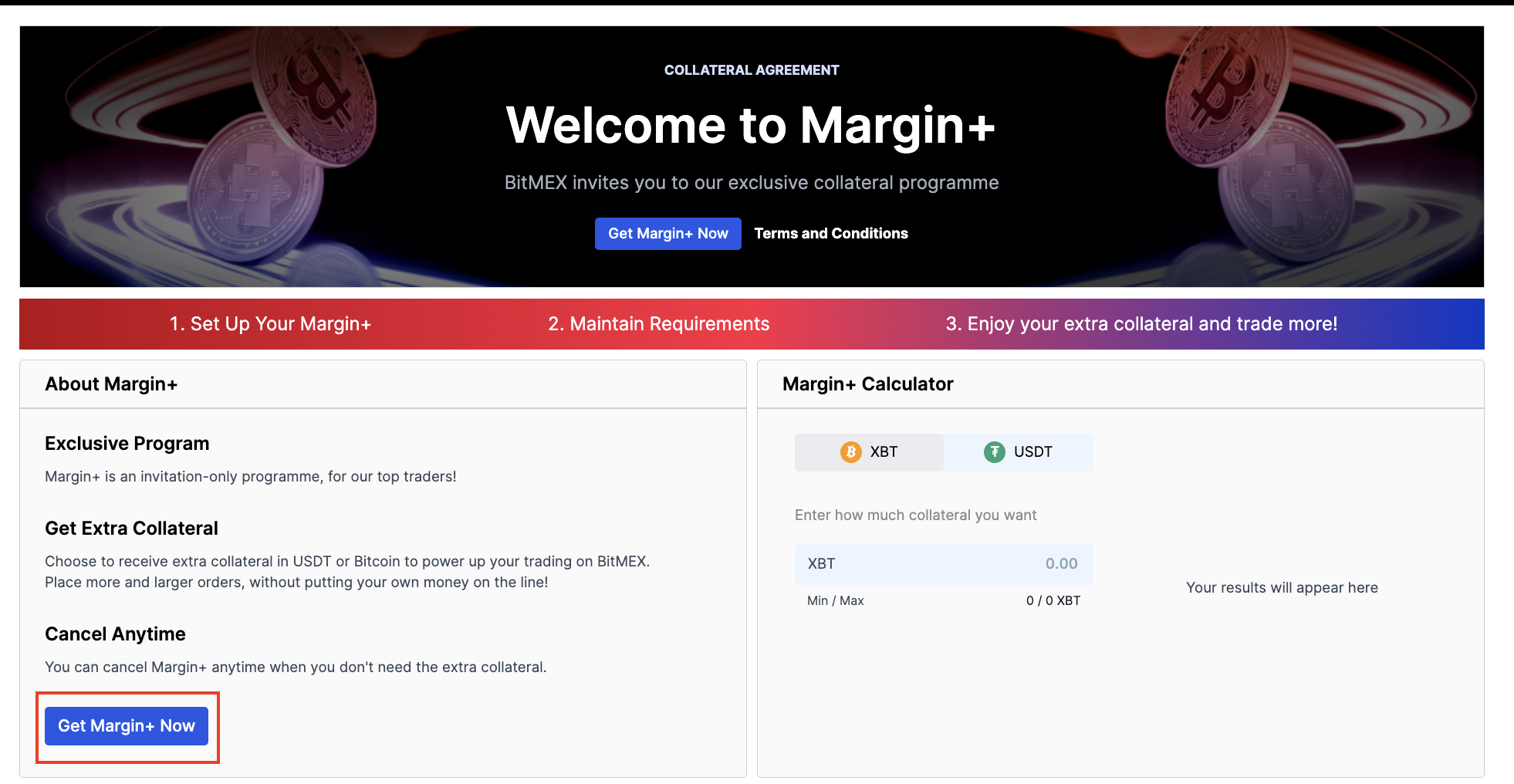
Task: Click the 0 / 0 XBT limit value
Action: click(1053, 601)
